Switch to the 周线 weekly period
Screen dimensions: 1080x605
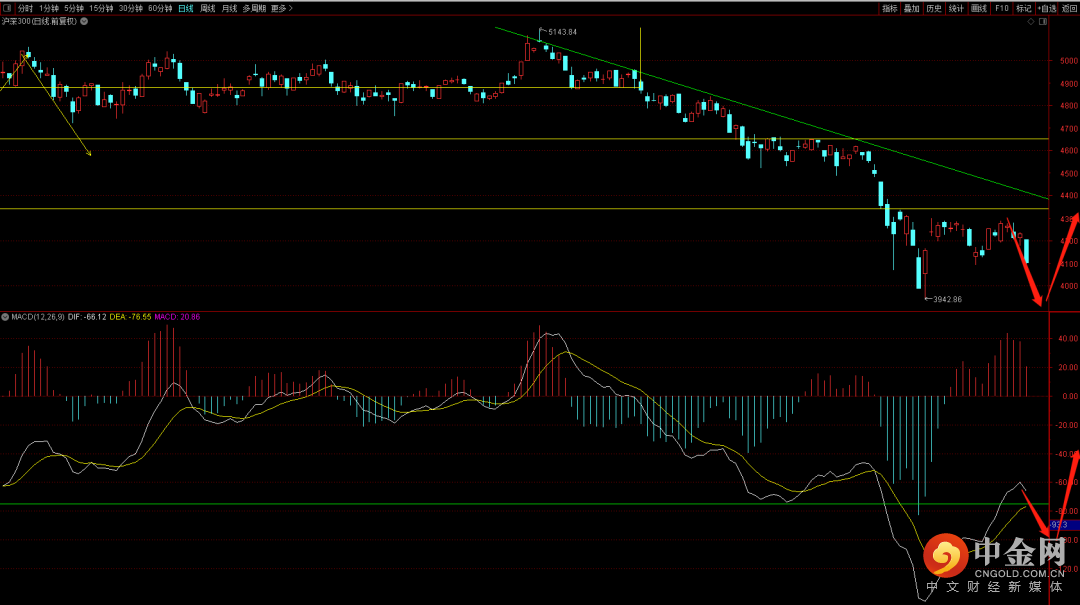coord(208,8)
